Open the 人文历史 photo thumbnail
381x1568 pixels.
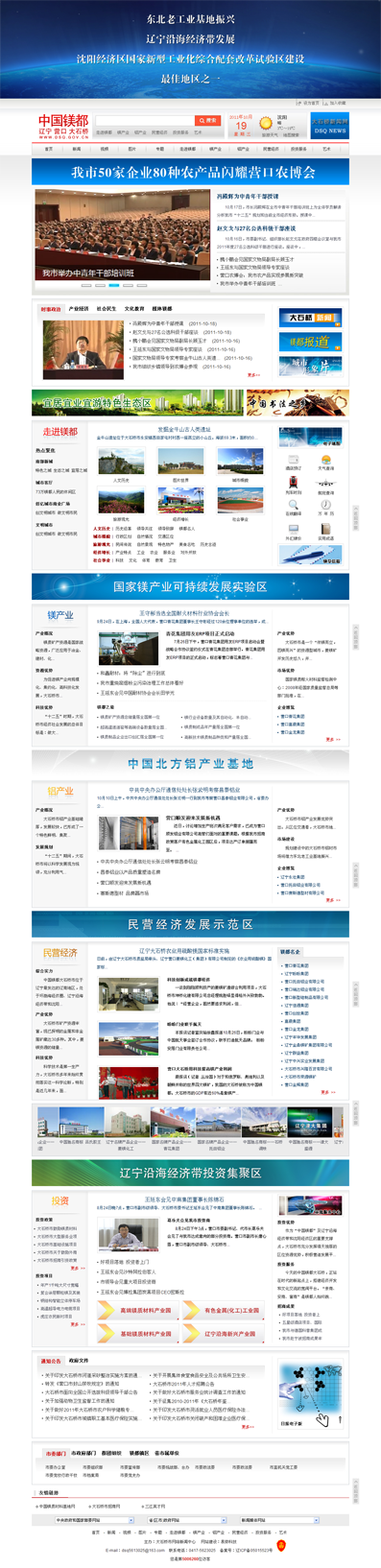click(x=121, y=462)
